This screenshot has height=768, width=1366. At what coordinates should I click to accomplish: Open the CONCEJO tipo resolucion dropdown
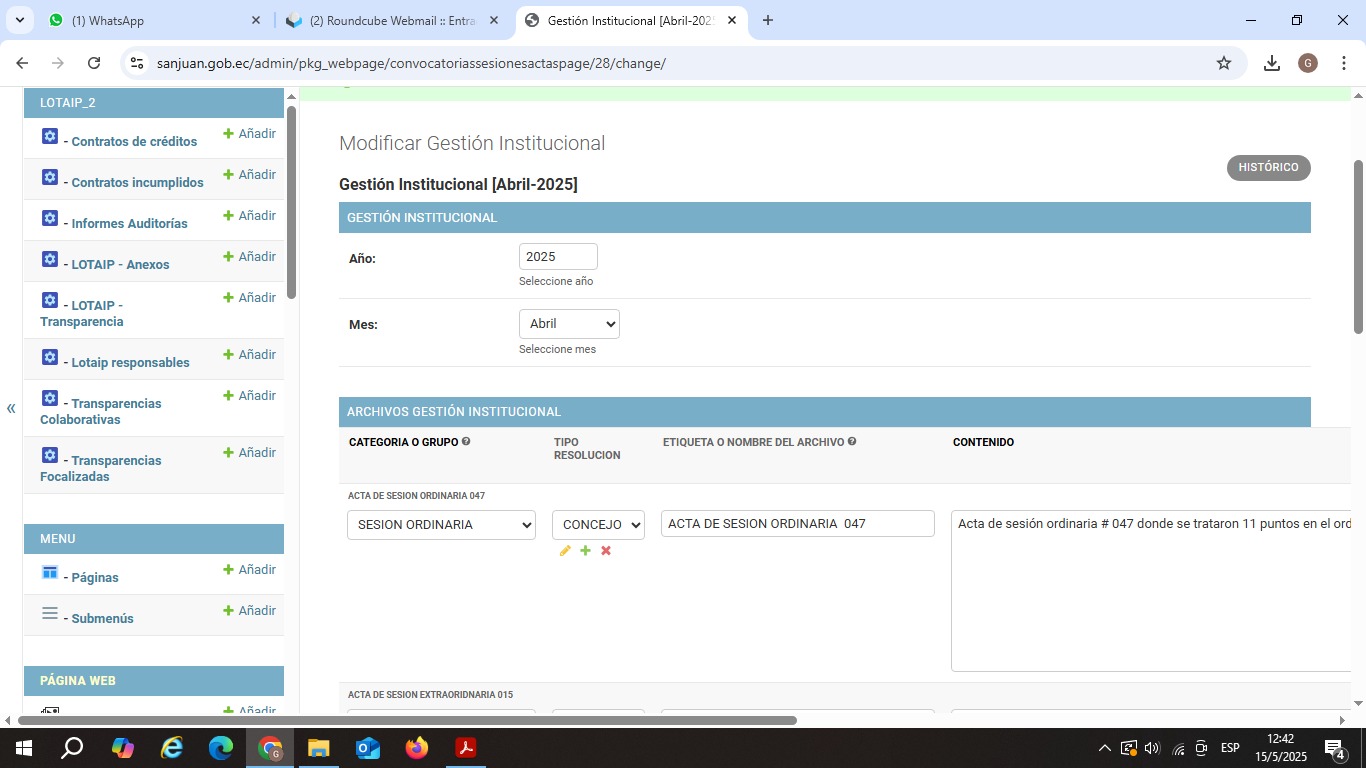(x=598, y=525)
